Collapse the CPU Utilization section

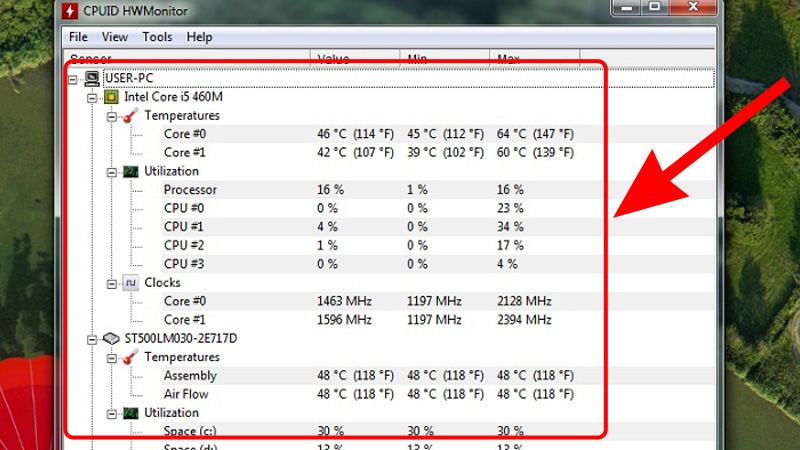pos(112,172)
